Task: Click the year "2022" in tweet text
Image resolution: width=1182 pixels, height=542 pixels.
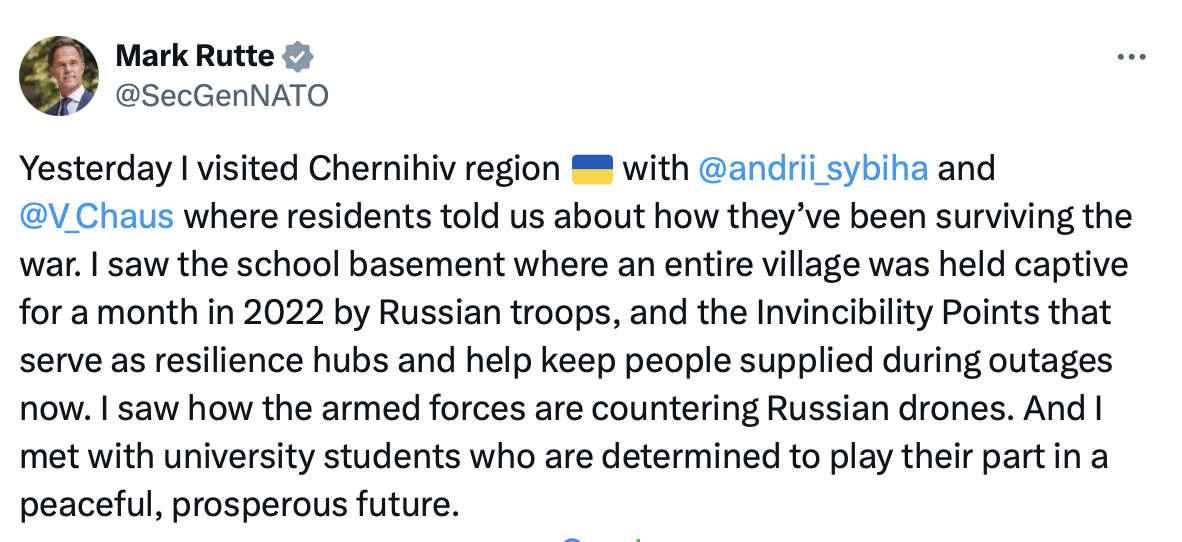Action: tap(271, 312)
